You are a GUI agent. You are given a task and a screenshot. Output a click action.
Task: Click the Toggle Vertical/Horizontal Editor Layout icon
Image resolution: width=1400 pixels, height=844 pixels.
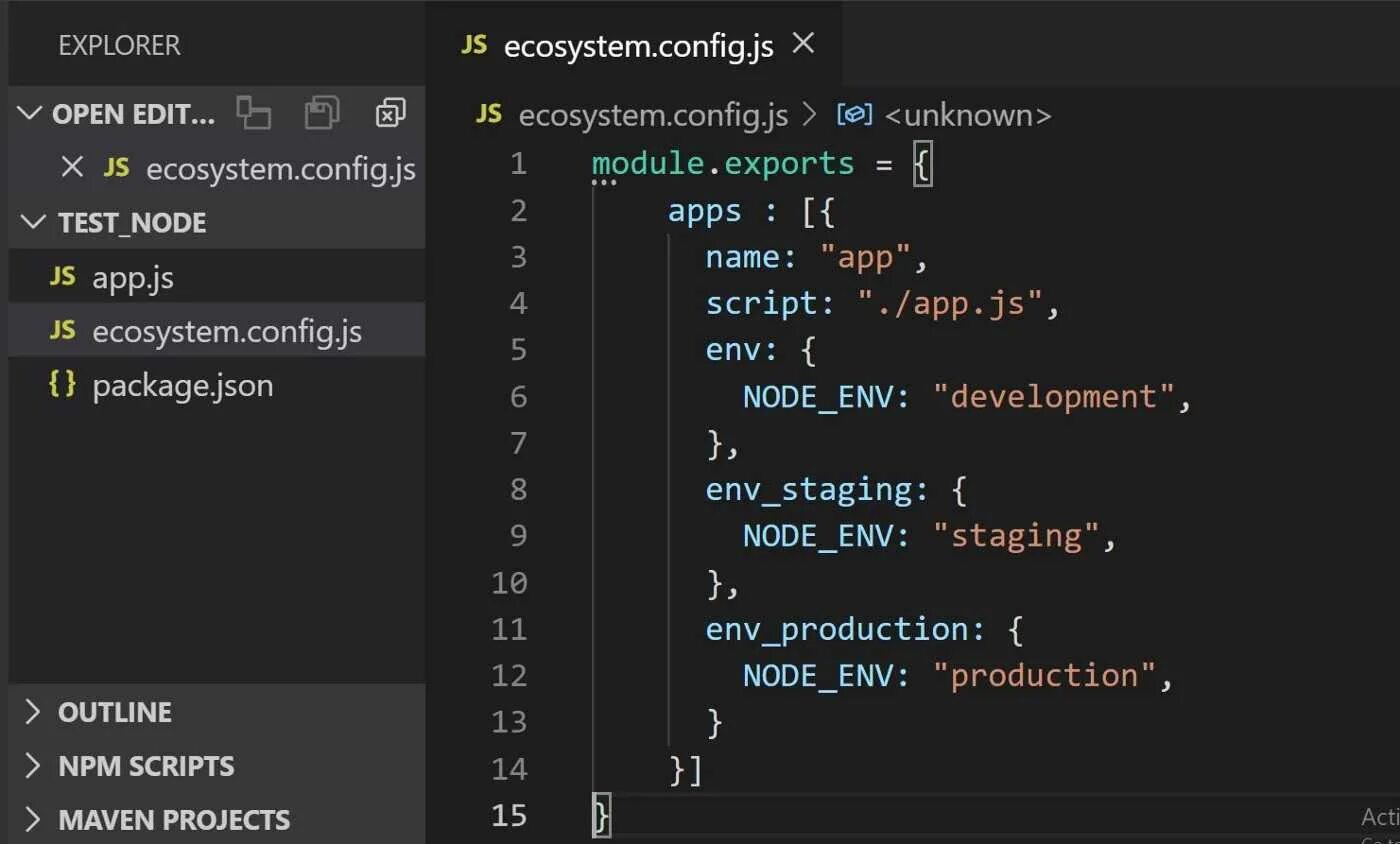(x=254, y=113)
